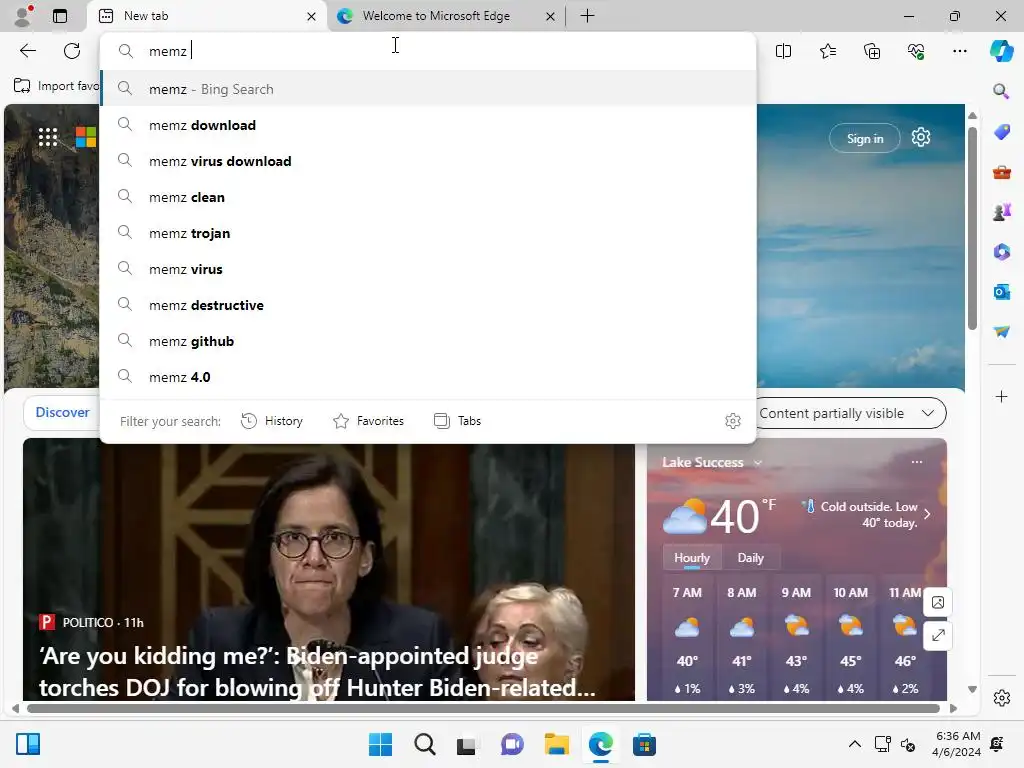Choose memz clean suggestion
This screenshot has height=768, width=1024.
tap(429, 197)
